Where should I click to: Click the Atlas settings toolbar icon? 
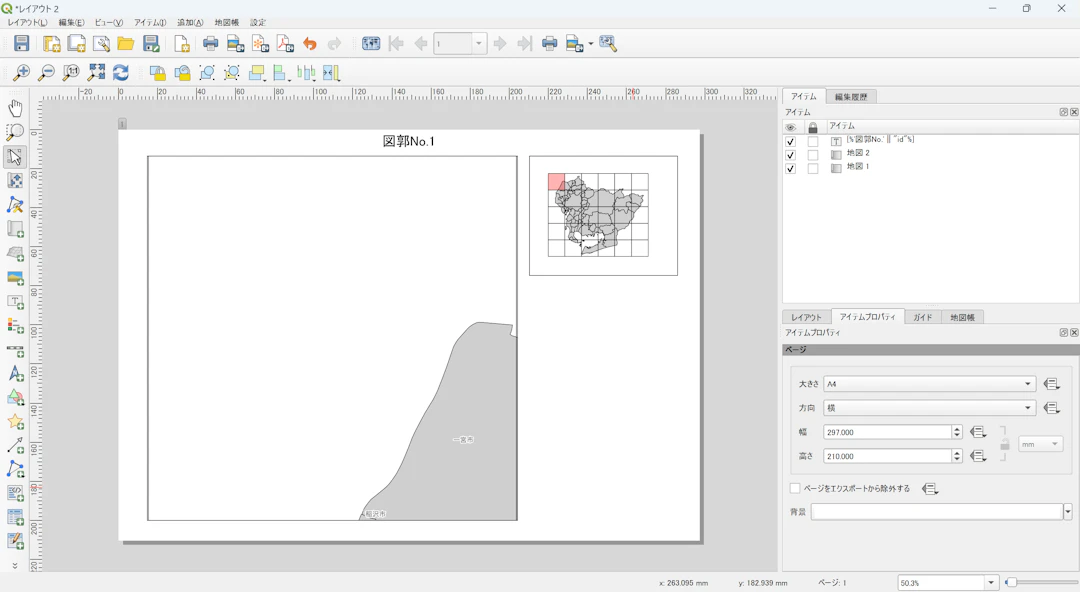point(608,44)
